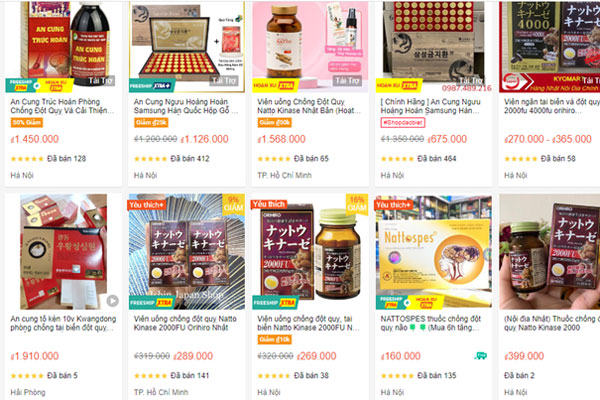
Task: Click the Giảm ₫10k voucher label
Action: 274,340
